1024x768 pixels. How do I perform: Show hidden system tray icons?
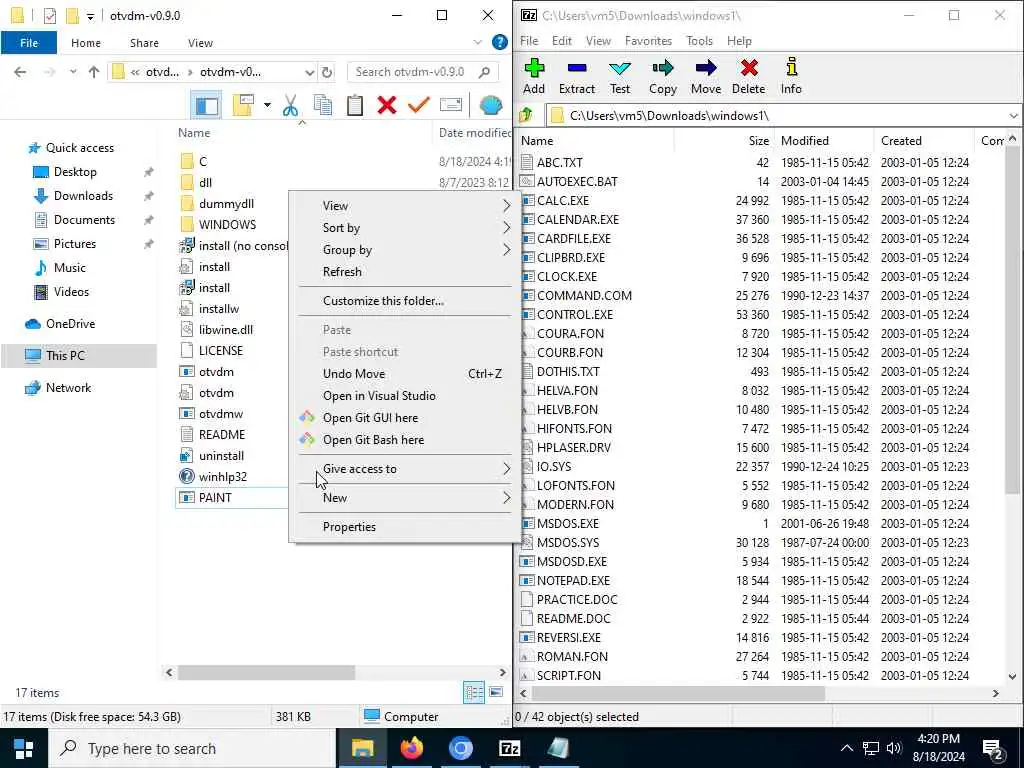[846, 748]
